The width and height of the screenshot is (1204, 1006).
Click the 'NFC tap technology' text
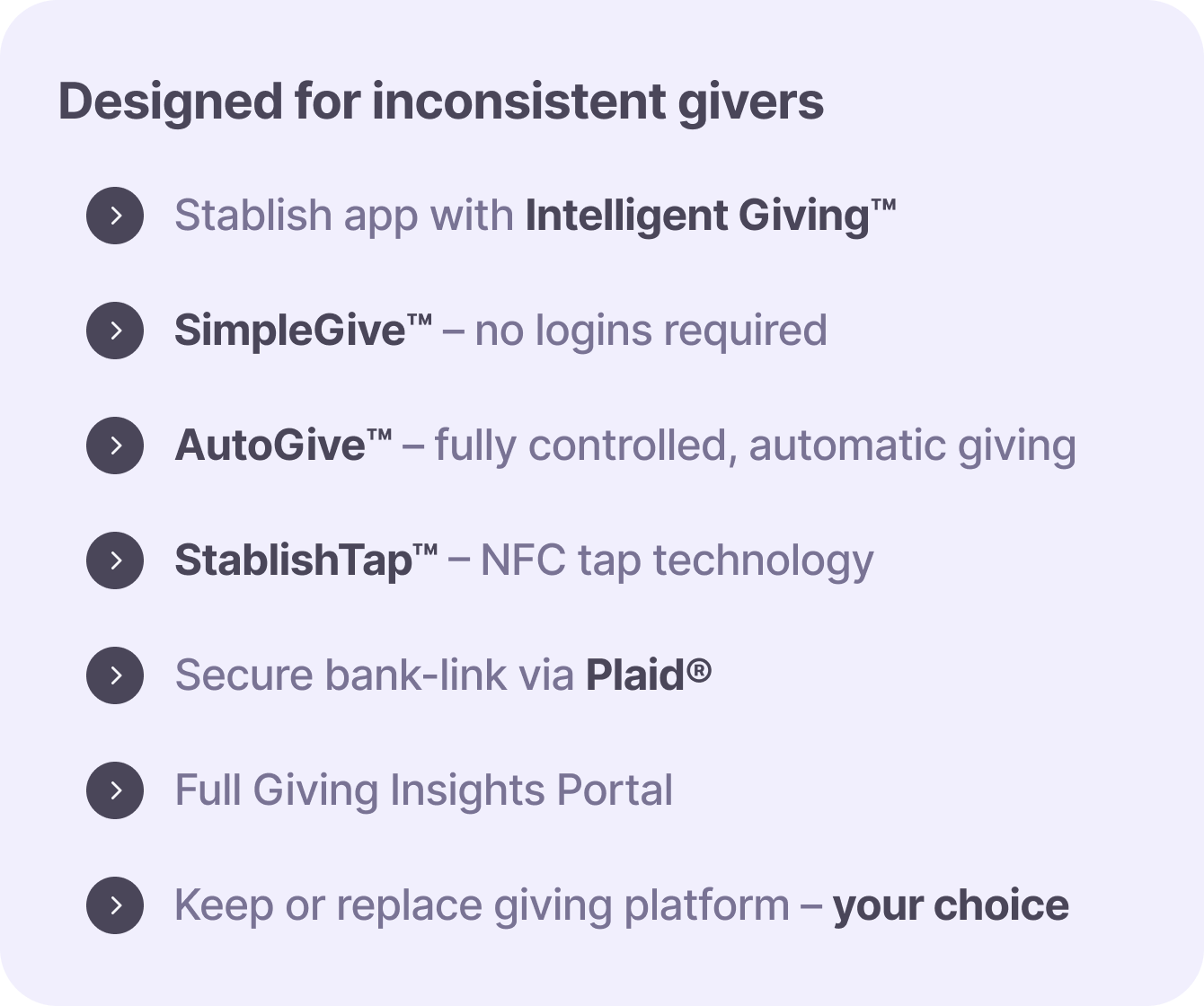coord(677,560)
